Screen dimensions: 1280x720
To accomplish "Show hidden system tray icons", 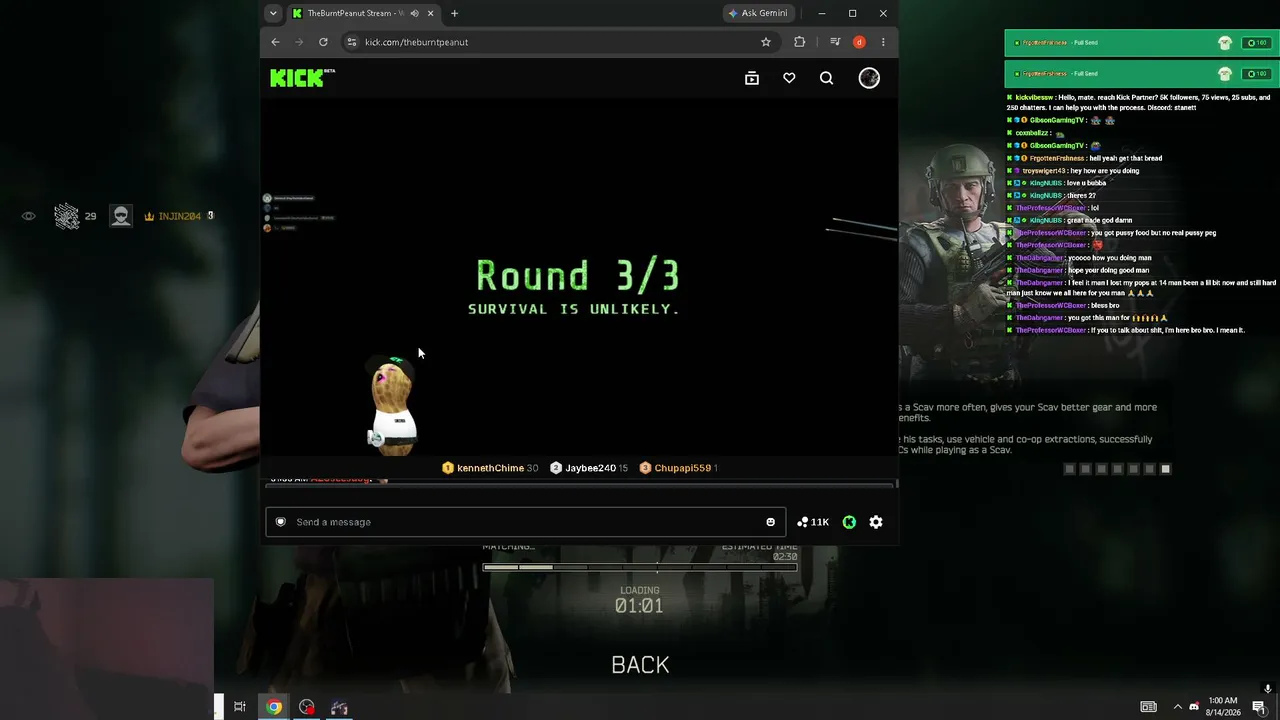I will [1177, 707].
